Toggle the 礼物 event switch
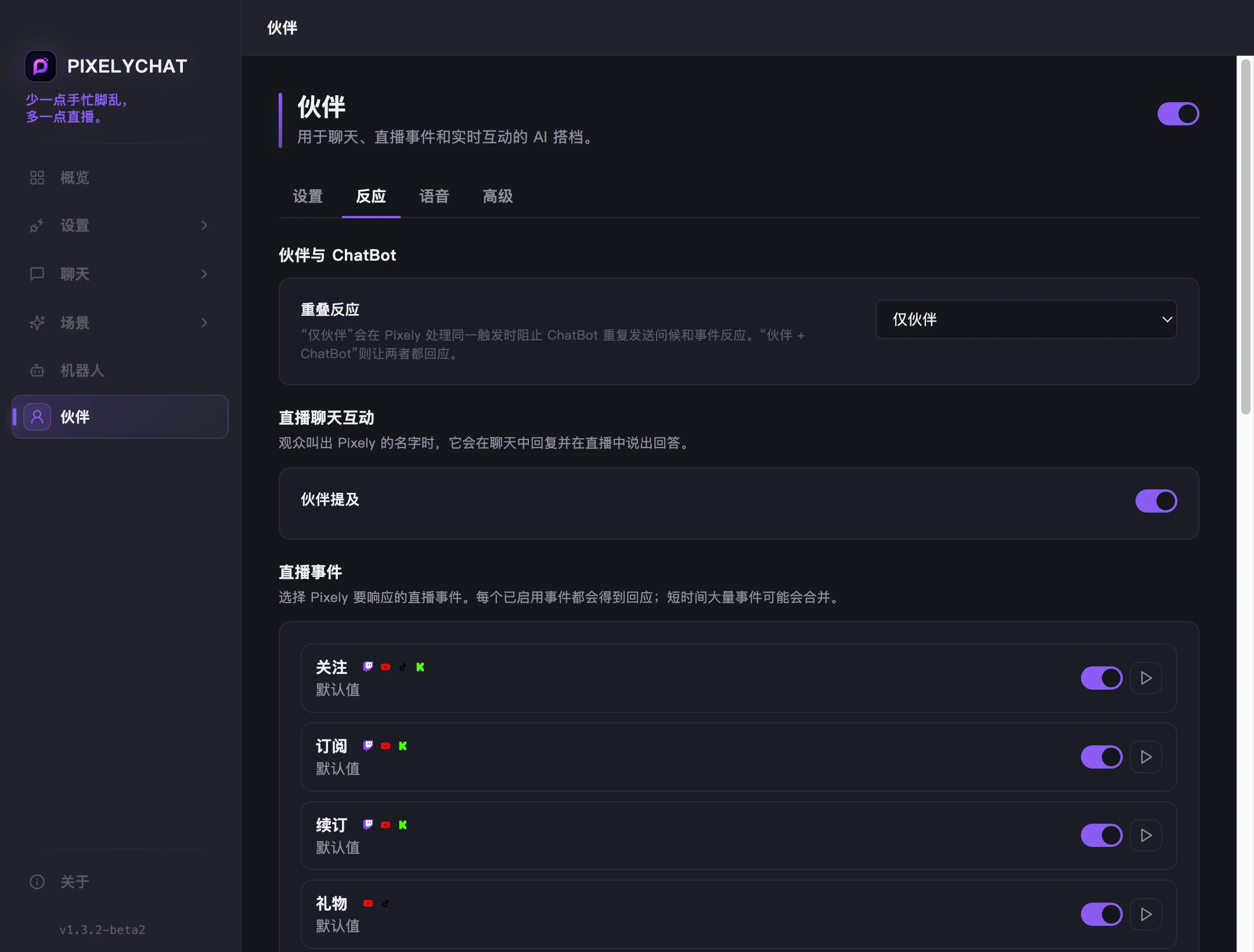 click(x=1101, y=914)
